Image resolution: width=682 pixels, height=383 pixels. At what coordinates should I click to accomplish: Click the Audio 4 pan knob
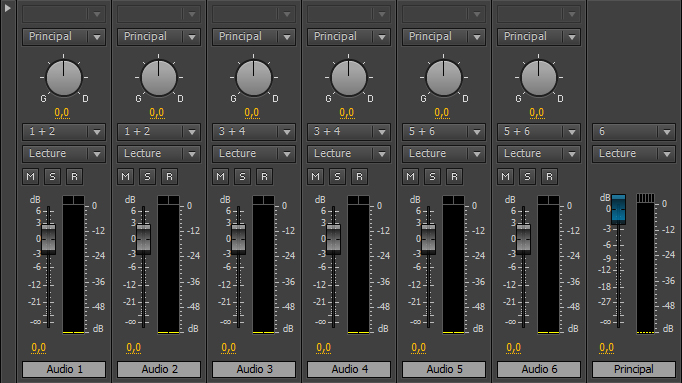pyautogui.click(x=349, y=78)
